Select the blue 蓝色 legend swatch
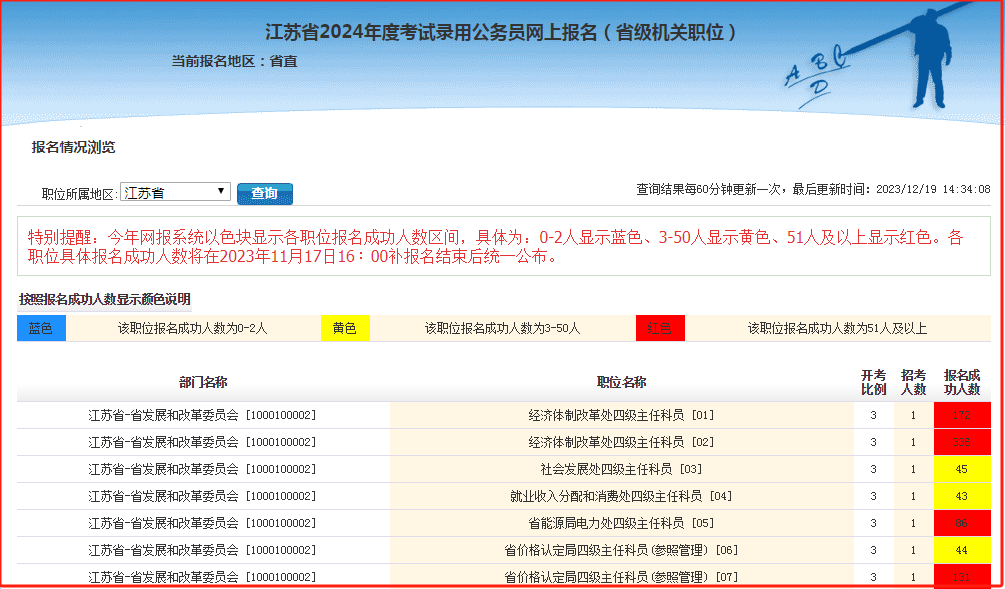Viewport: 1005px width, 589px height. (41, 327)
